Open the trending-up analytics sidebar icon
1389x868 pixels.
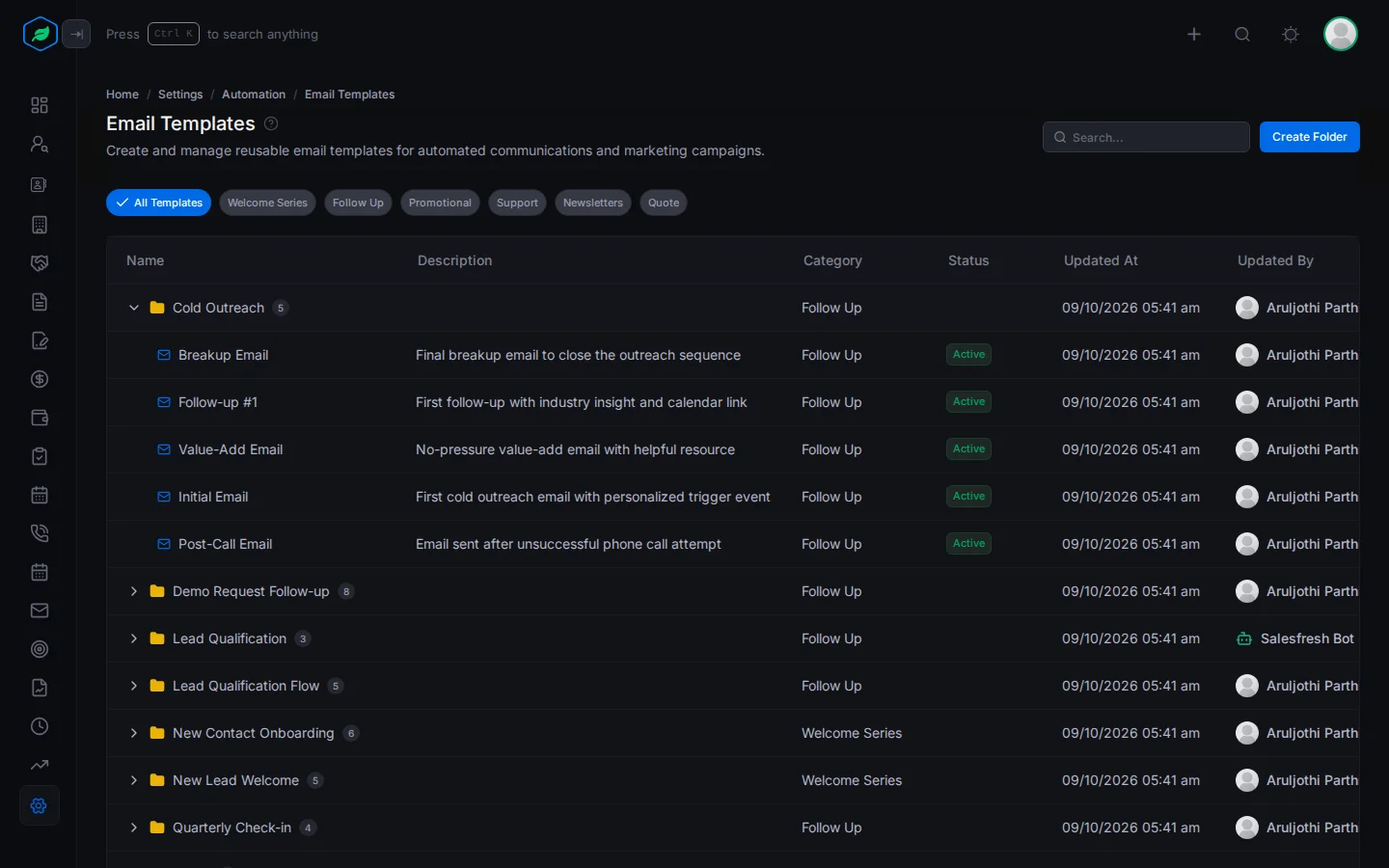pyautogui.click(x=40, y=765)
